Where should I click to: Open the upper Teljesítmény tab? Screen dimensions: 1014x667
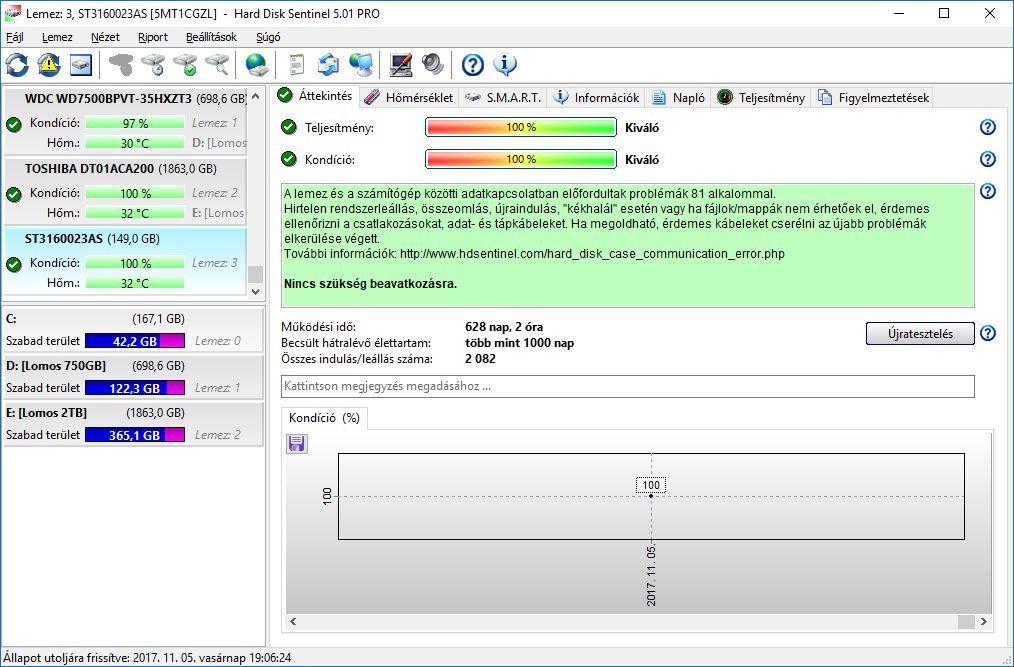(x=762, y=98)
